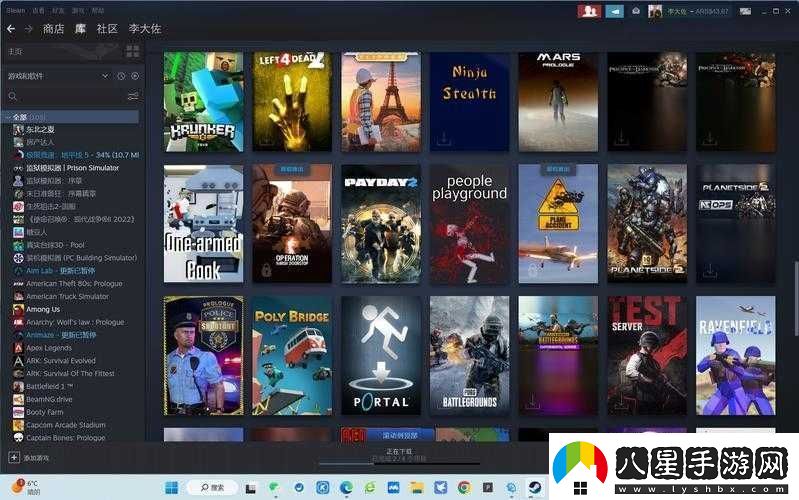This screenshot has width=799, height=500.
Task: Open WeChat icon on the taskbar
Action: [274, 488]
